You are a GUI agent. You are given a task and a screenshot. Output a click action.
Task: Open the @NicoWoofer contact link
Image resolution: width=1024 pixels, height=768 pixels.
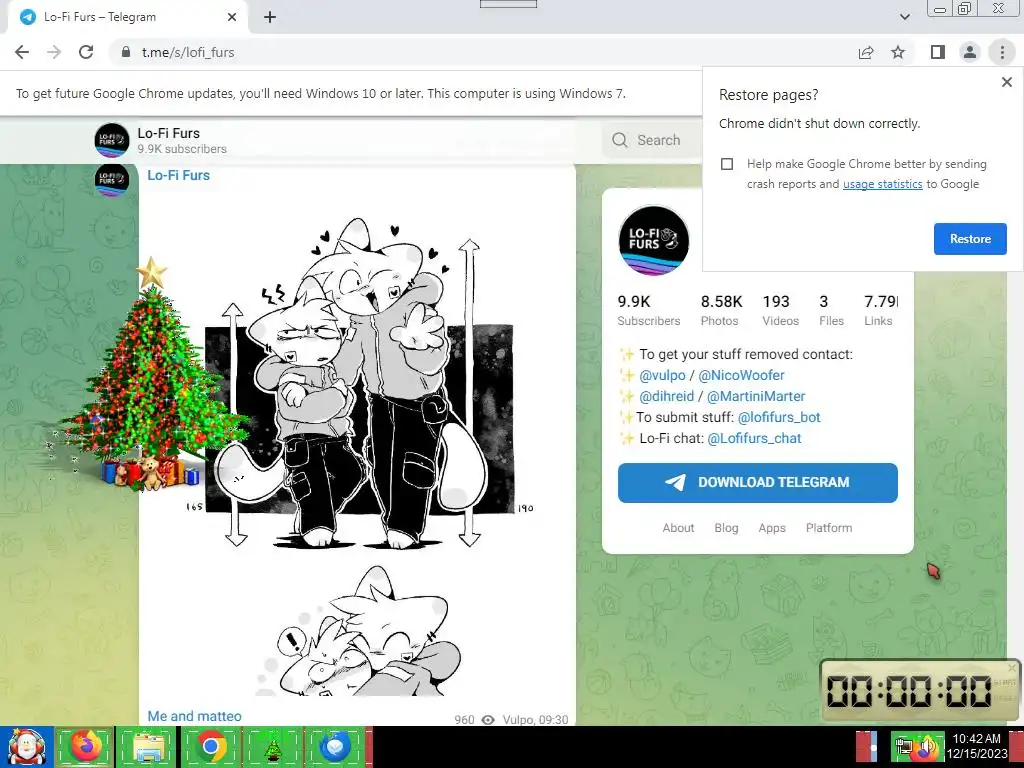tap(741, 376)
